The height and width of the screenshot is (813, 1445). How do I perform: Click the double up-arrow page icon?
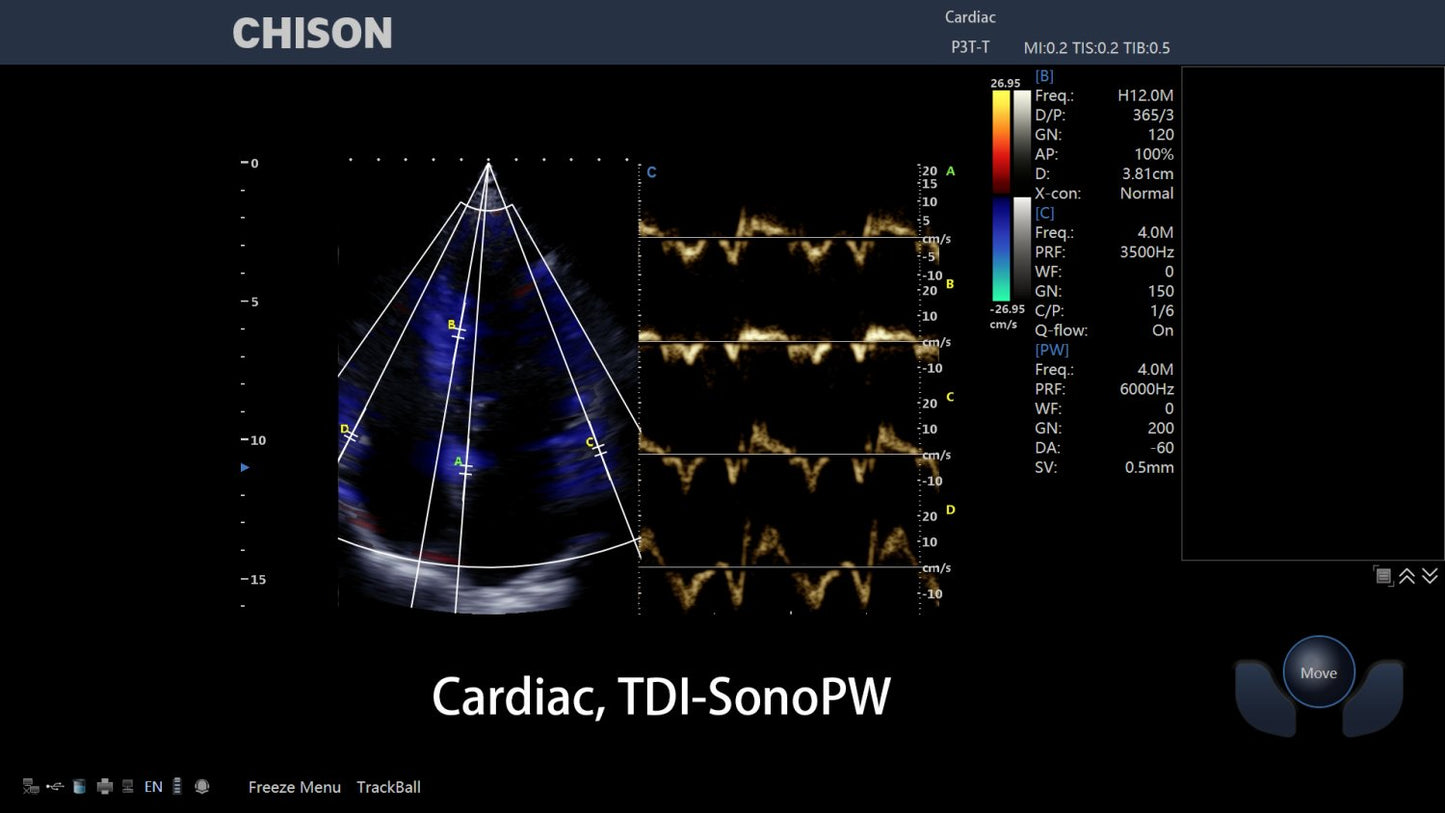(x=1407, y=575)
